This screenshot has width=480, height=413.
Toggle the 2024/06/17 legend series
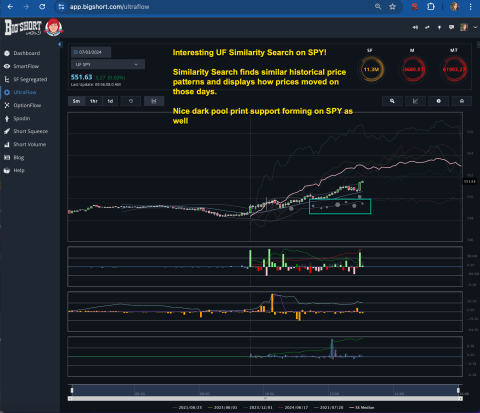293,407
